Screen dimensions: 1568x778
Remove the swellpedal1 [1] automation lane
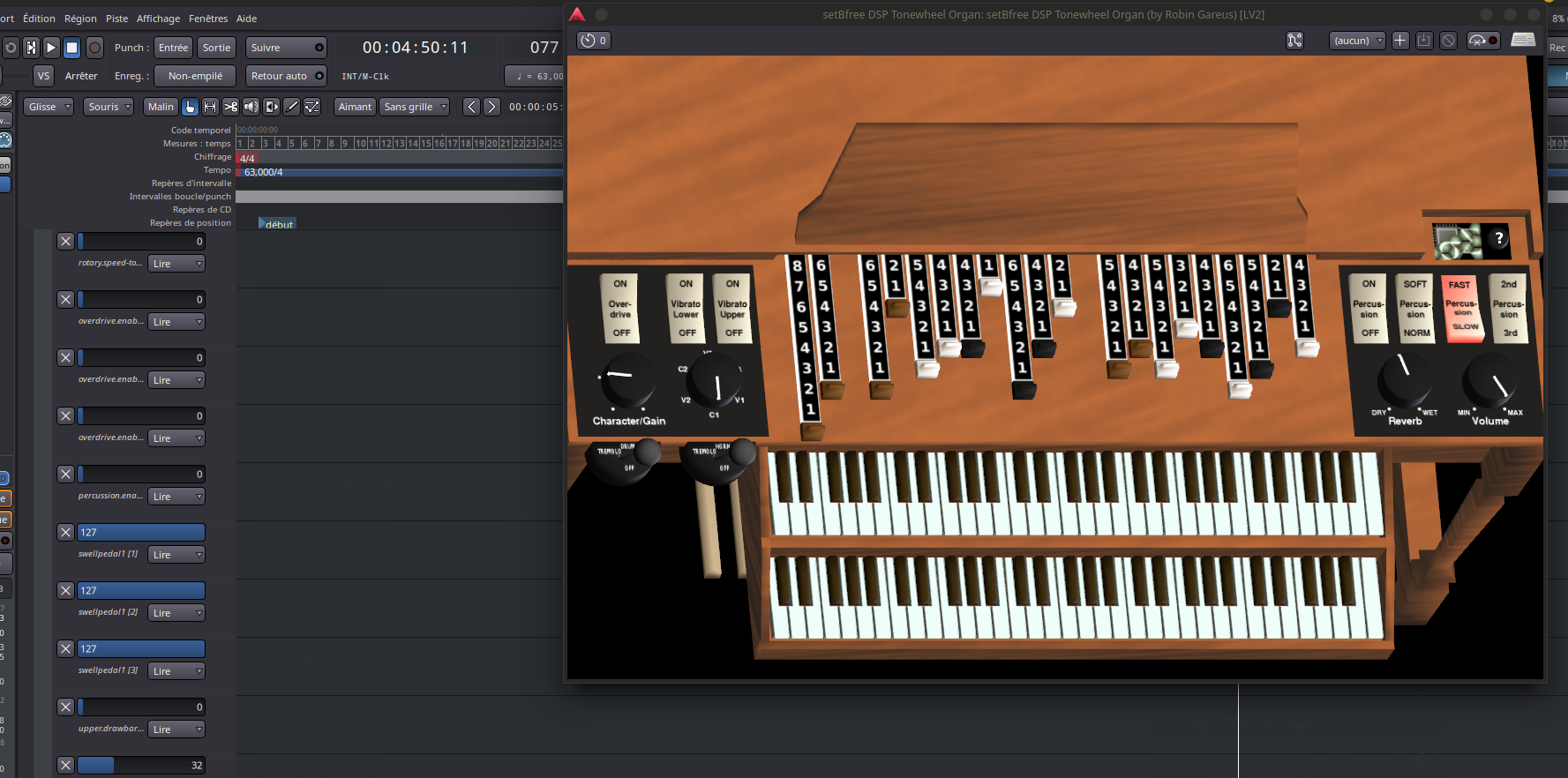coord(65,532)
